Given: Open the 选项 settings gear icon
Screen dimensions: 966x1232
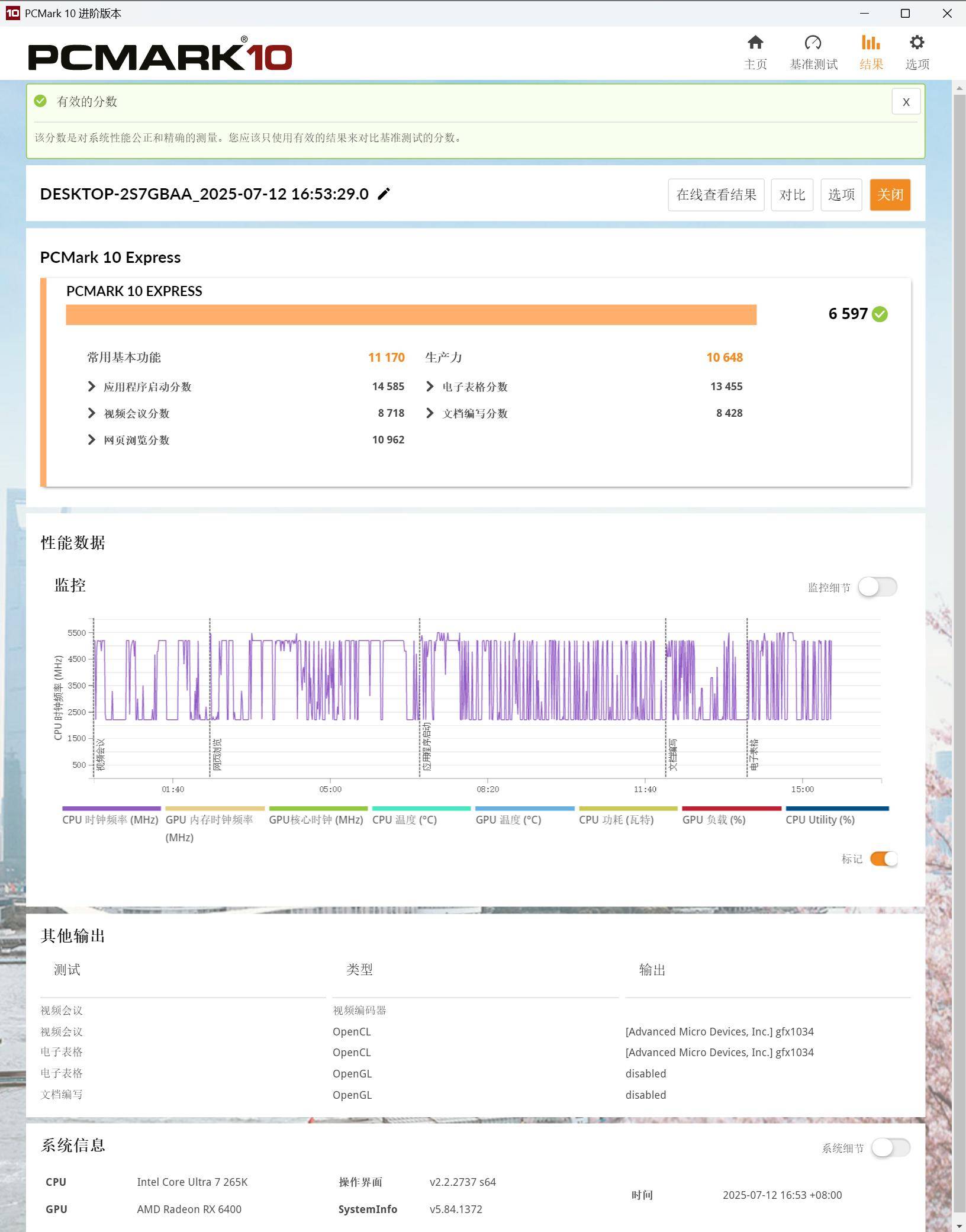Looking at the screenshot, I should coord(917,43).
